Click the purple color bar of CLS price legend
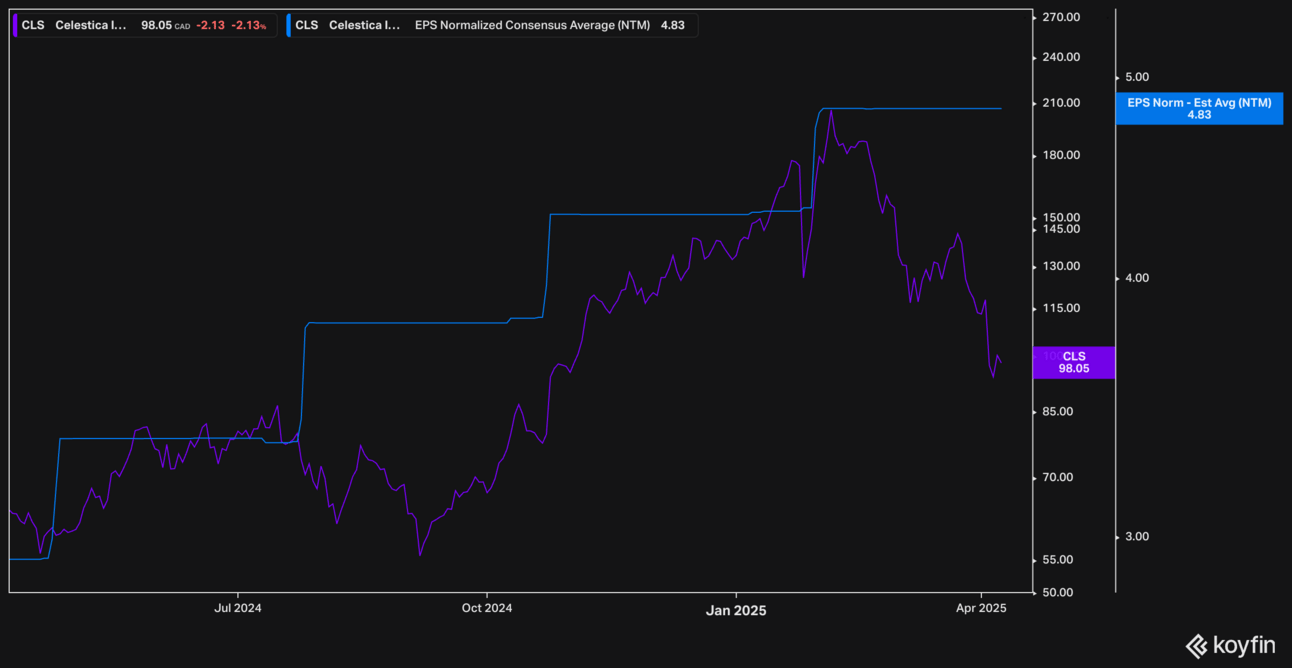1292x668 pixels. (15, 25)
